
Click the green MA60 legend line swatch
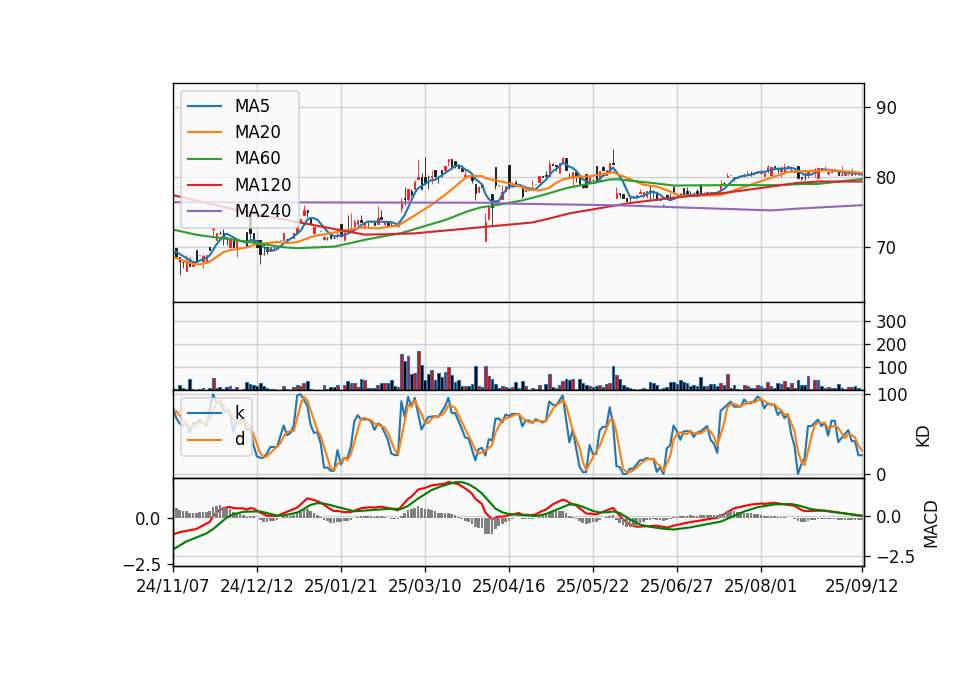click(204, 159)
